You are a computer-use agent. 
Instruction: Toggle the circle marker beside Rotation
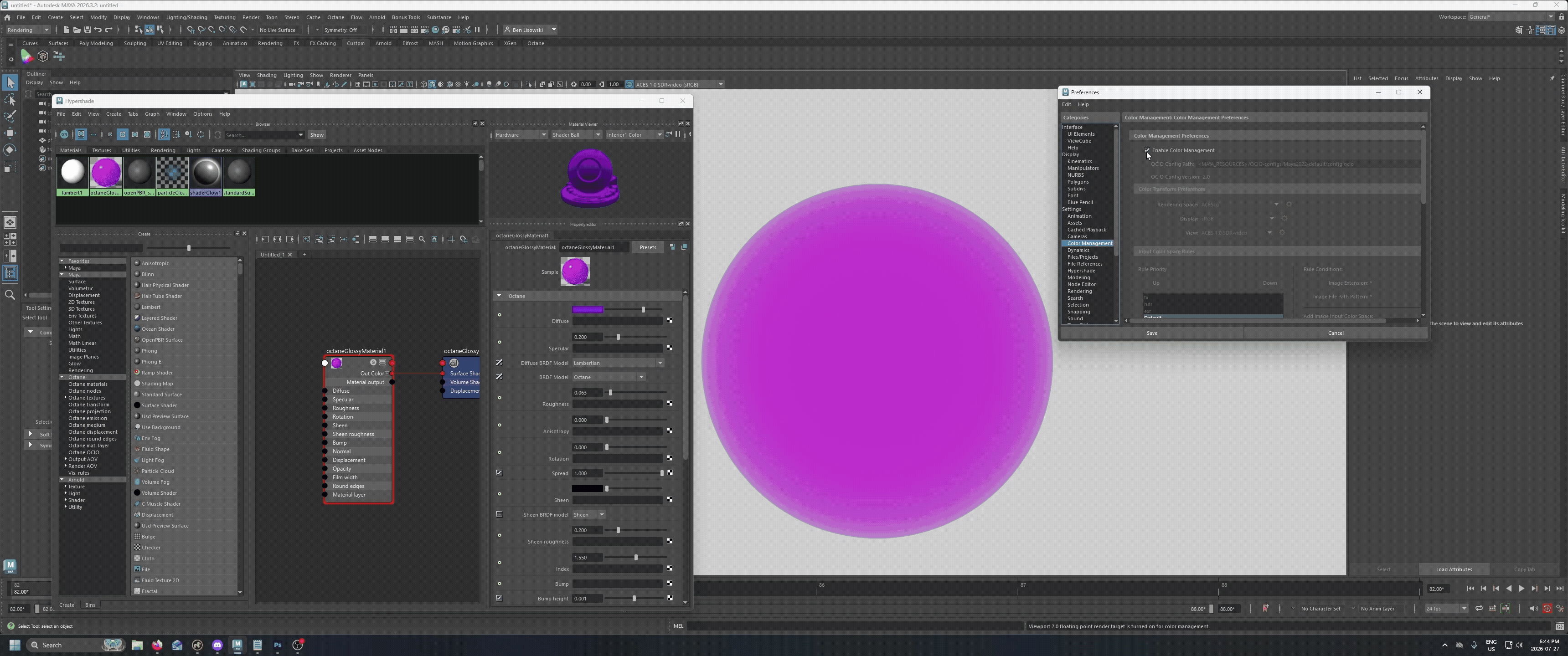[x=500, y=453]
